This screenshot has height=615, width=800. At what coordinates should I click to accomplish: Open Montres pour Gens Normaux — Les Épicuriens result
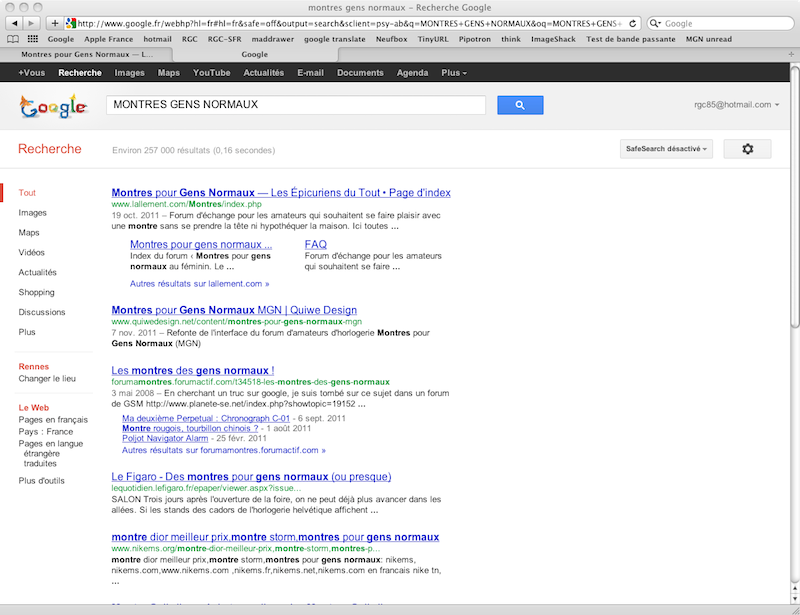[x=281, y=192]
